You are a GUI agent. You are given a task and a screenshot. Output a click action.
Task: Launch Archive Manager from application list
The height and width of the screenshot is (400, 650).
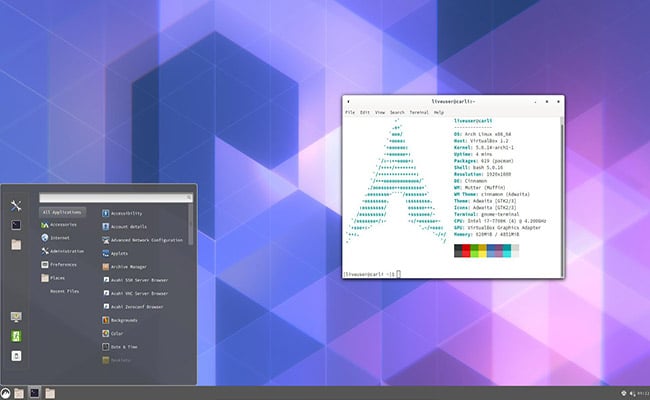click(124, 267)
